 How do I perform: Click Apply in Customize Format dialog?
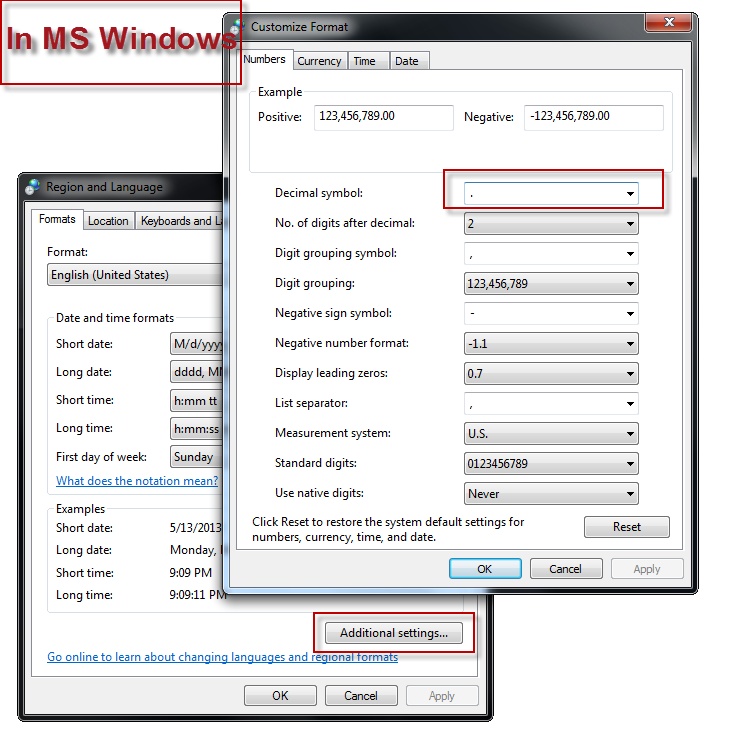click(647, 569)
